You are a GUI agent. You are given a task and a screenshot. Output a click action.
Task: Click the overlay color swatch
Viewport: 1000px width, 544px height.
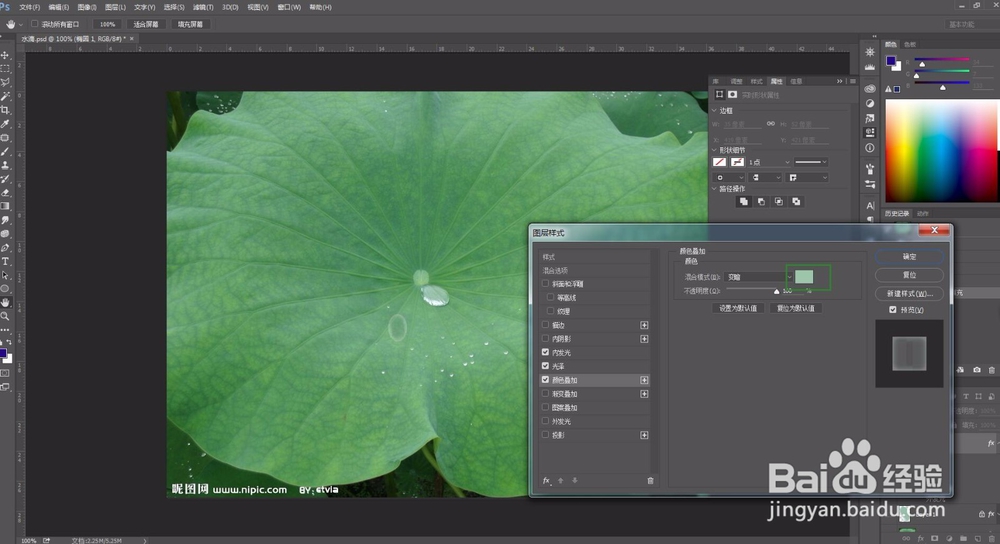[x=804, y=277]
